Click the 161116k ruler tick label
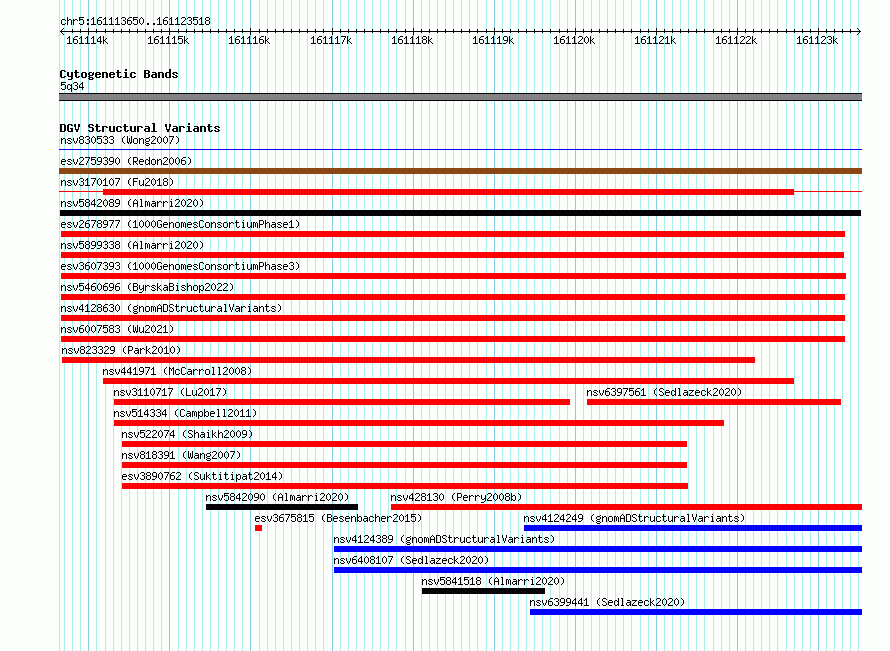Viewport: 890px width, 651px height. 249,40
